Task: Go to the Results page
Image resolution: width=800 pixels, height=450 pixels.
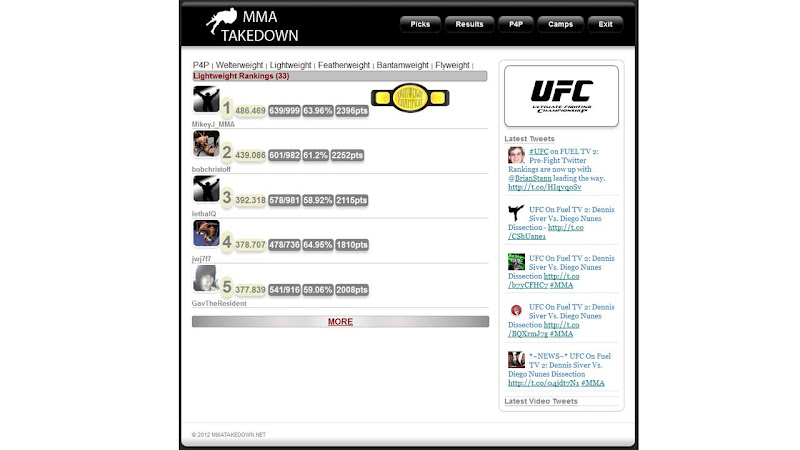Action: pos(469,24)
